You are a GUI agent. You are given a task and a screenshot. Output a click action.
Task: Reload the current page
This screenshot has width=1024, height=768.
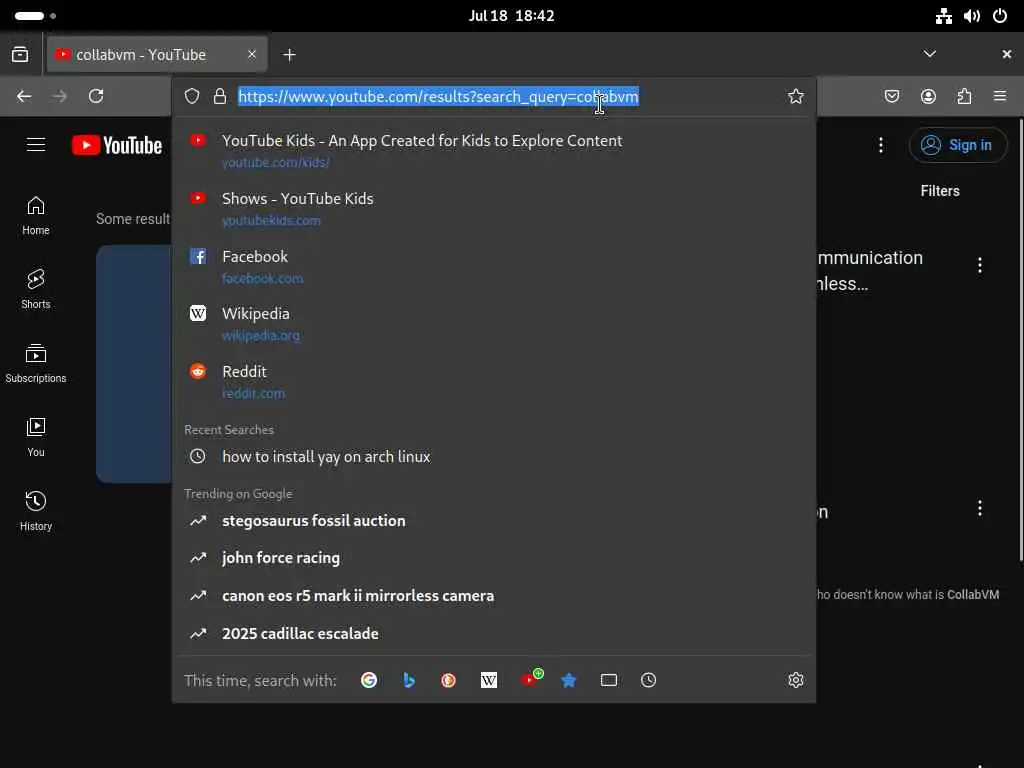pos(96,96)
